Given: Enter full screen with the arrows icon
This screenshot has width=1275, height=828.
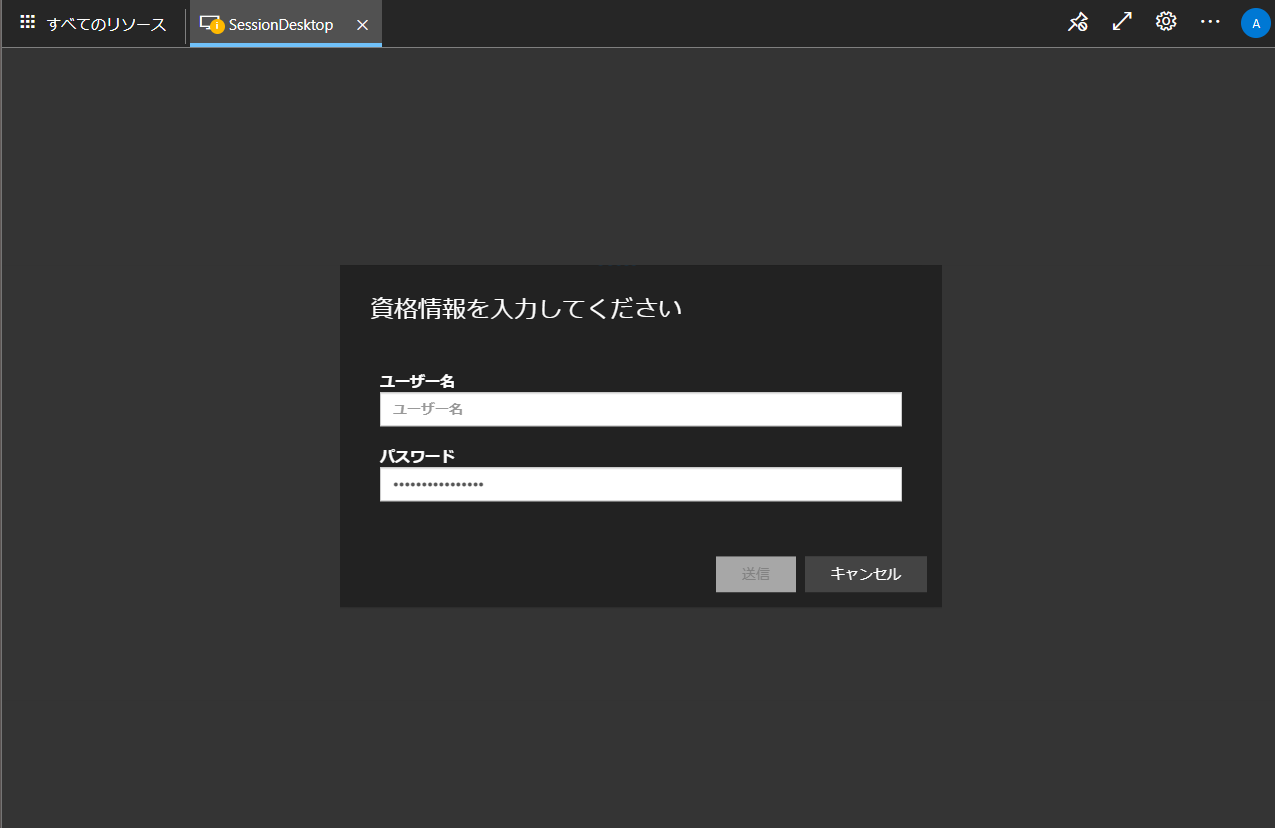Looking at the screenshot, I should 1122,22.
